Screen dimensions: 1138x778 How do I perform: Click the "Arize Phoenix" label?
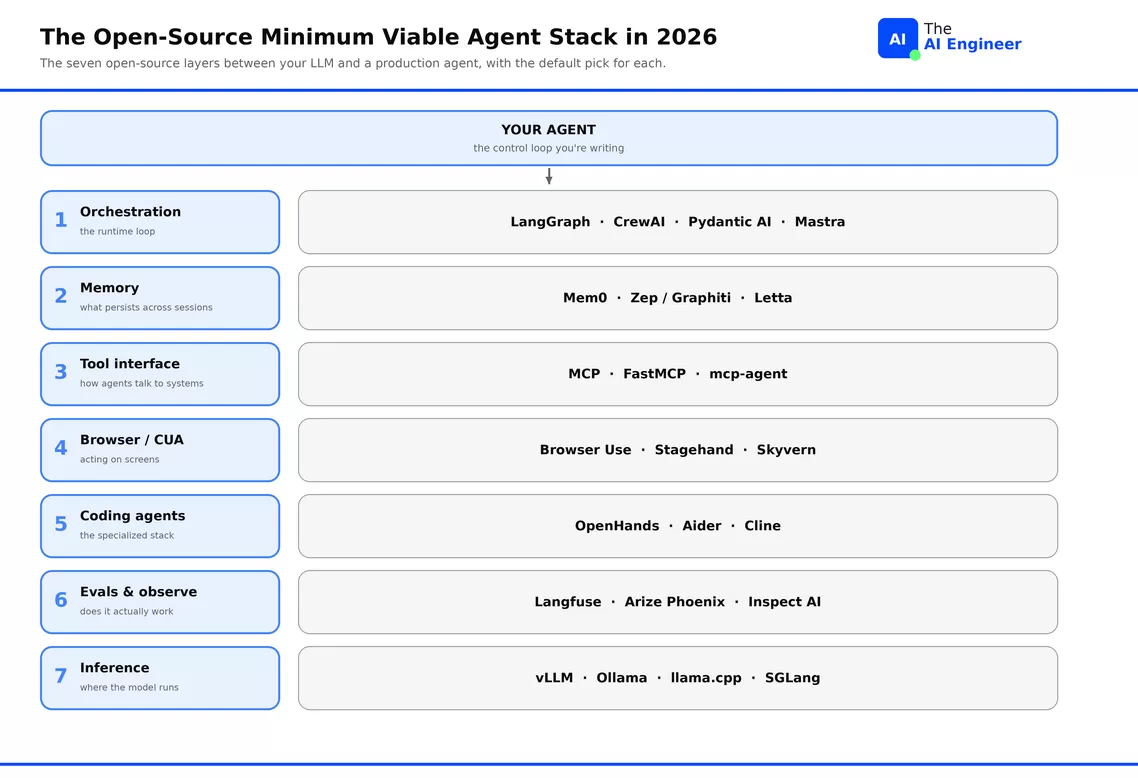click(675, 602)
